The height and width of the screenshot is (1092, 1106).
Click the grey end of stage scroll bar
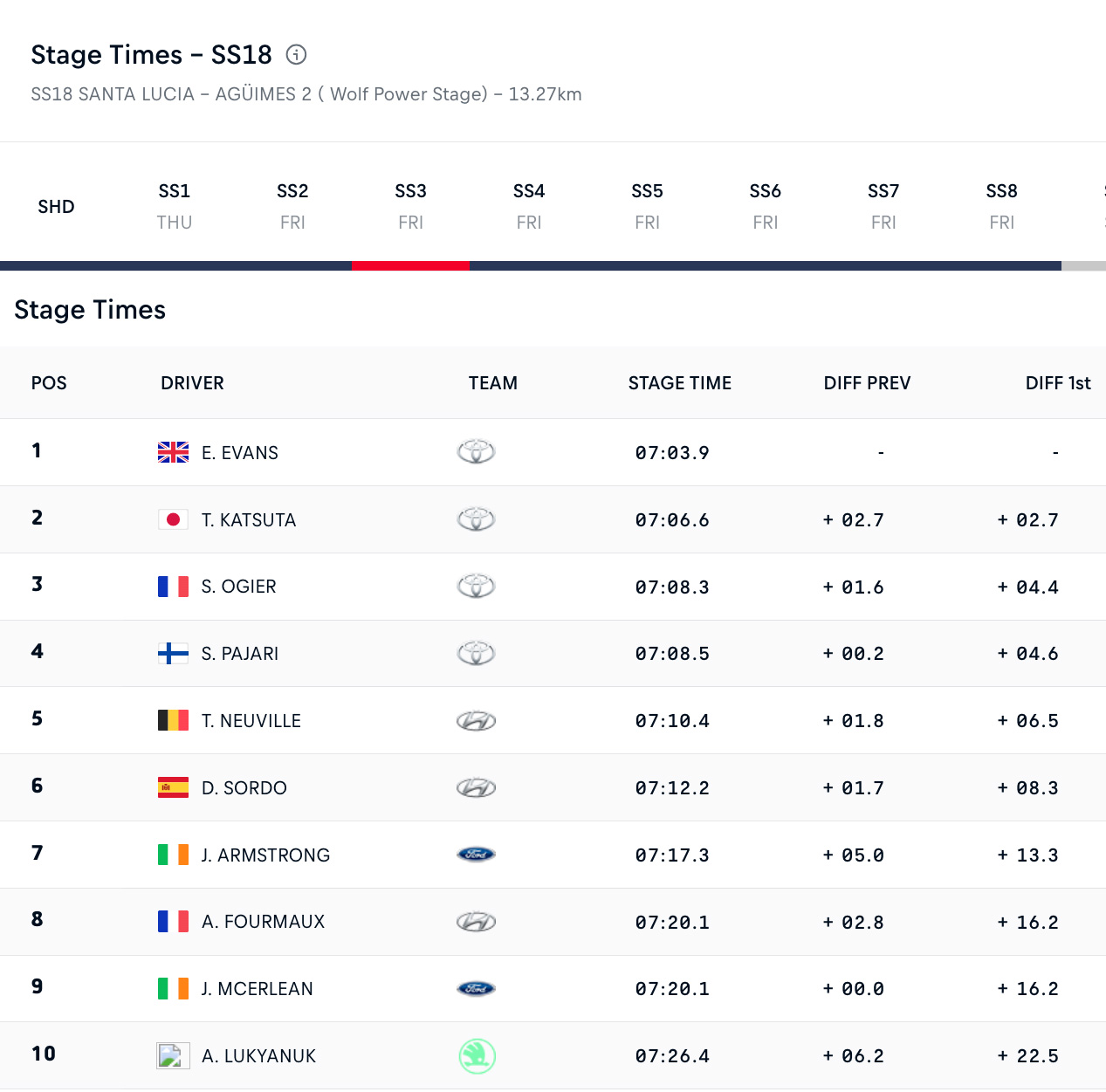click(1083, 266)
